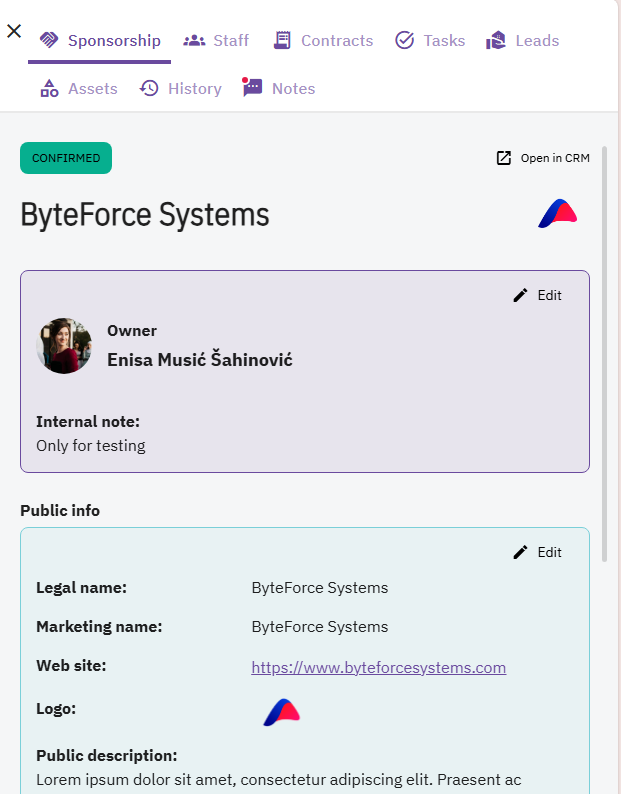Edit the Public info section

tap(537, 552)
